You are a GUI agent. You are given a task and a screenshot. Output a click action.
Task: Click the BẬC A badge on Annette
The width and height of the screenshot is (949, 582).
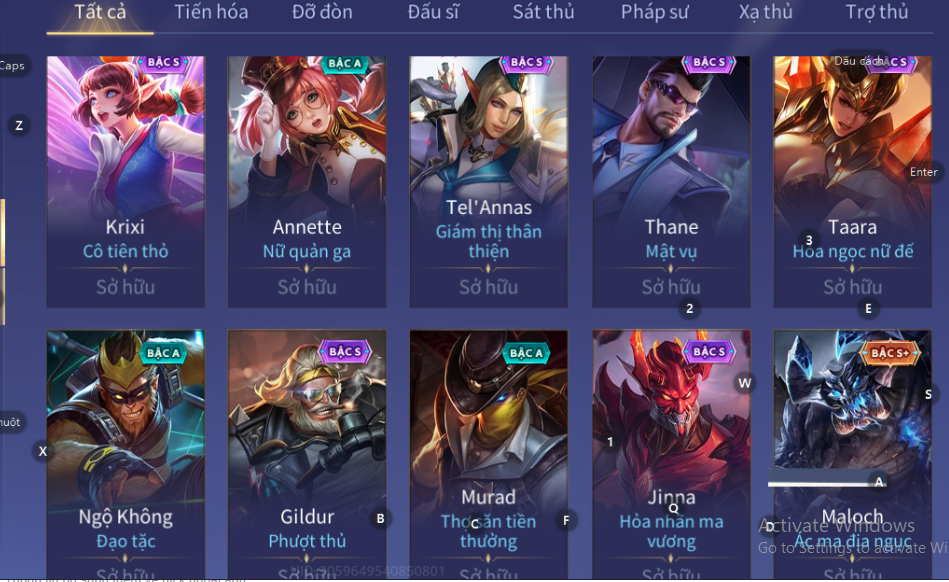tap(344, 64)
